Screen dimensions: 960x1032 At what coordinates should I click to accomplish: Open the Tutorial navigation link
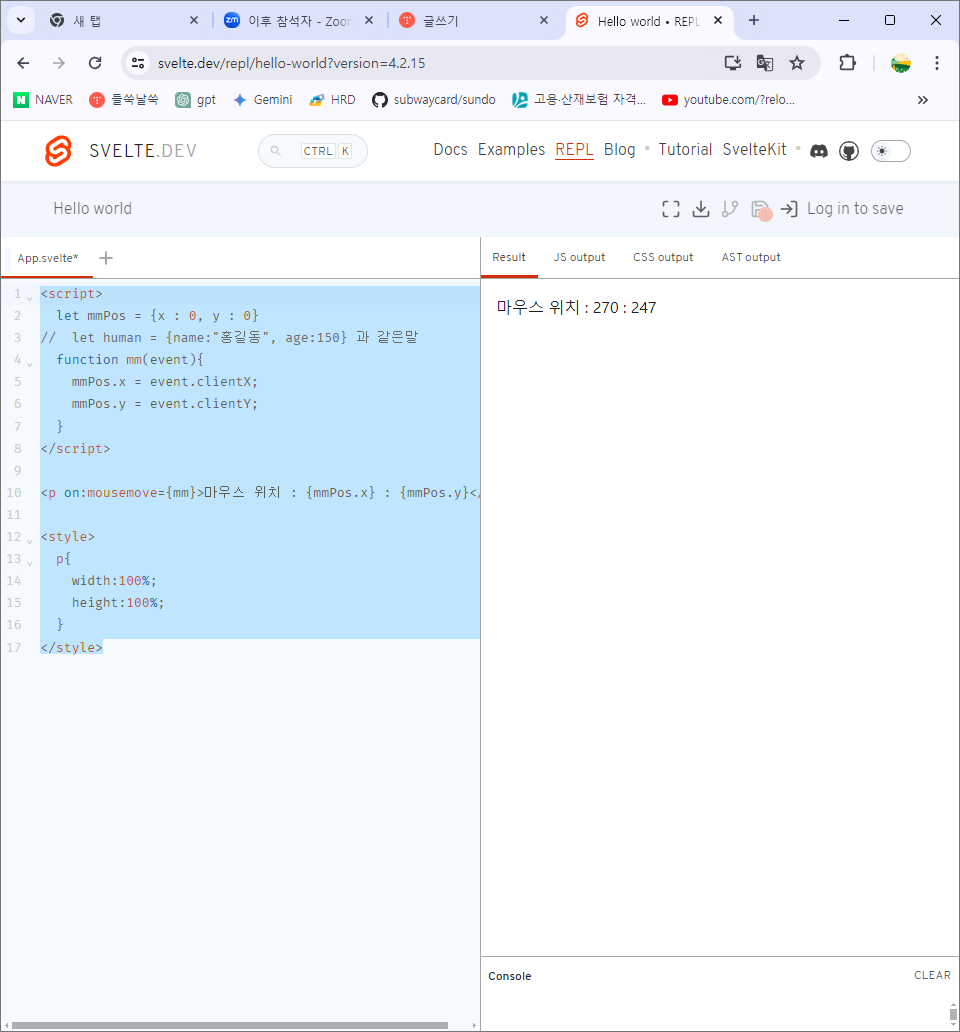click(685, 150)
